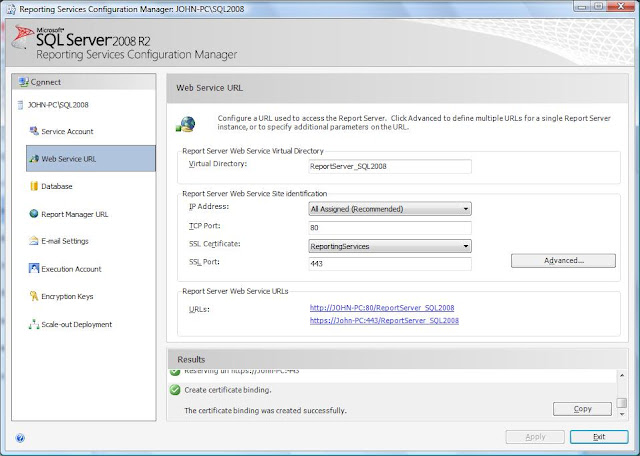Click the globe icon beside the description text
Viewport: 640px width, 456px height.
click(186, 124)
